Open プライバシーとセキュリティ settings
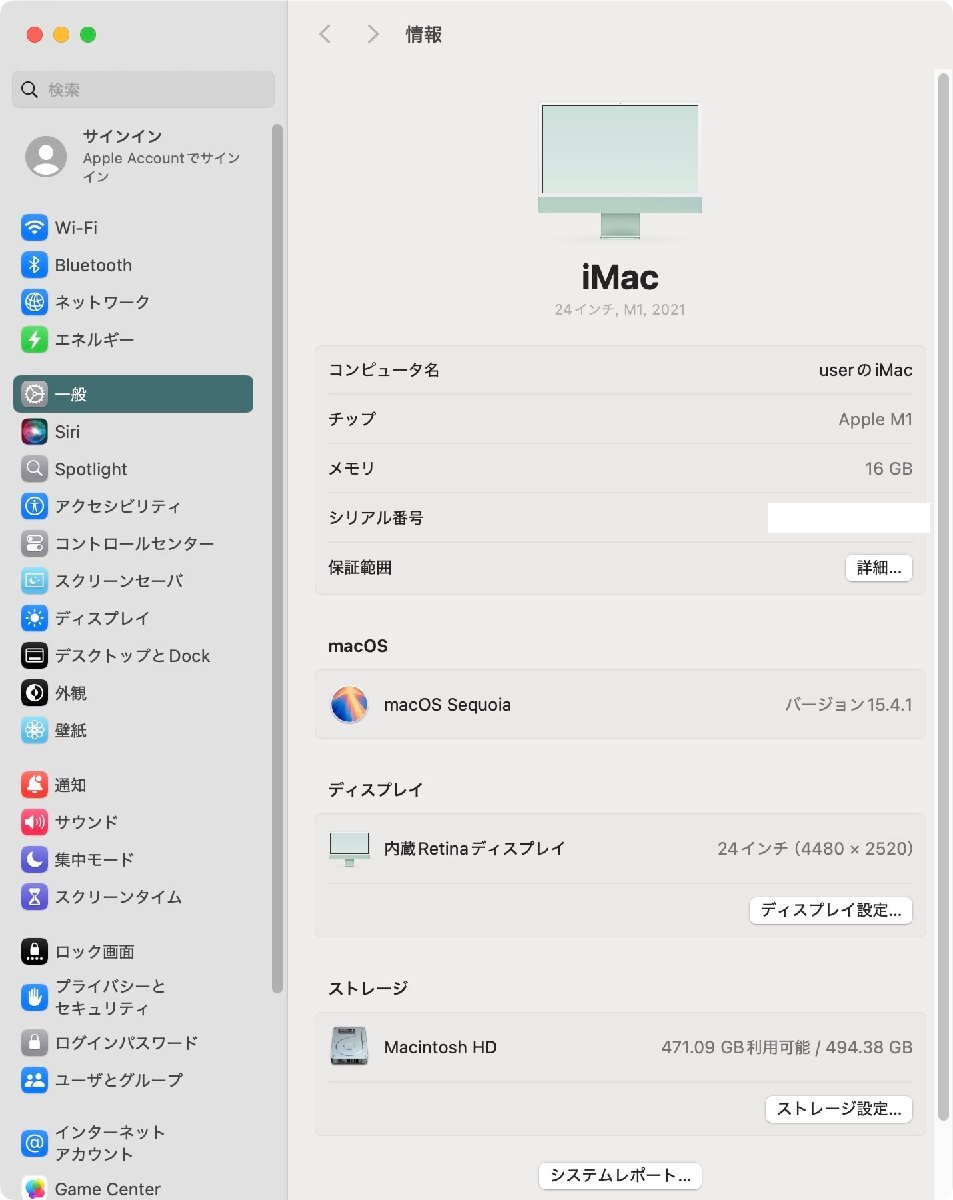 tap(34, 997)
